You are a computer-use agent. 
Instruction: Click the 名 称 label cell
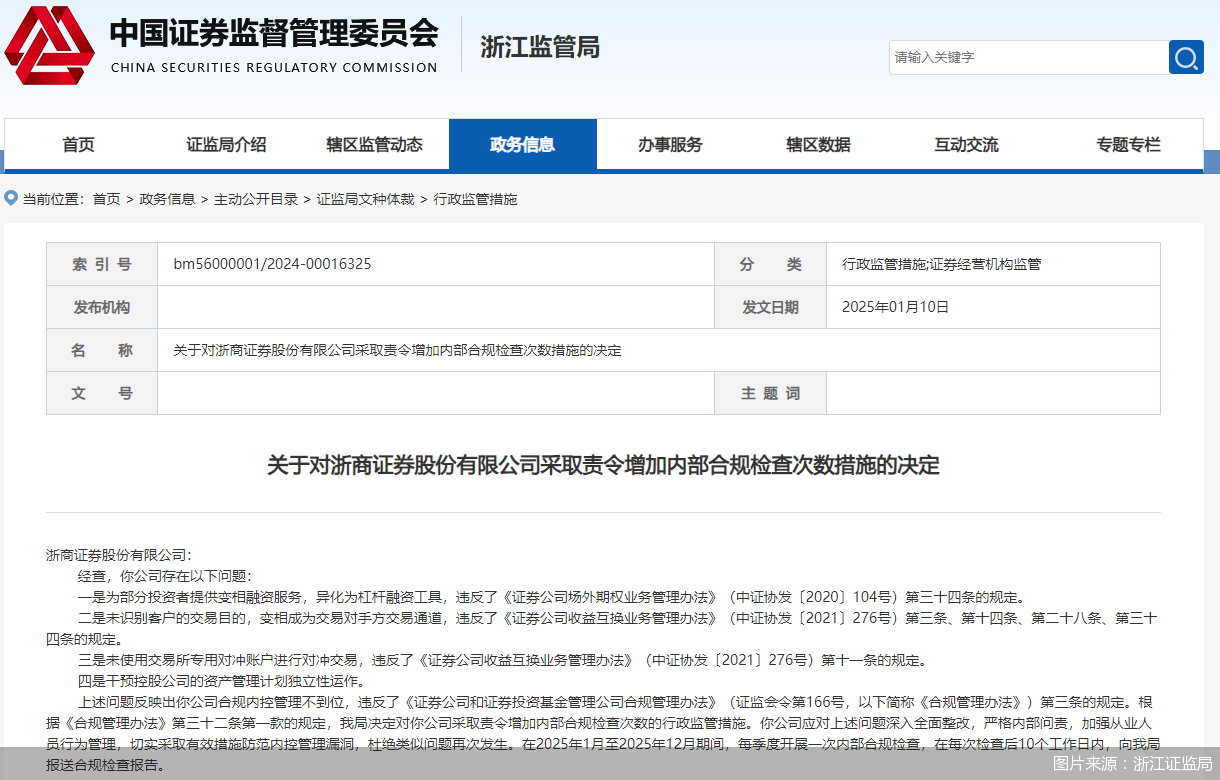[x=102, y=350]
